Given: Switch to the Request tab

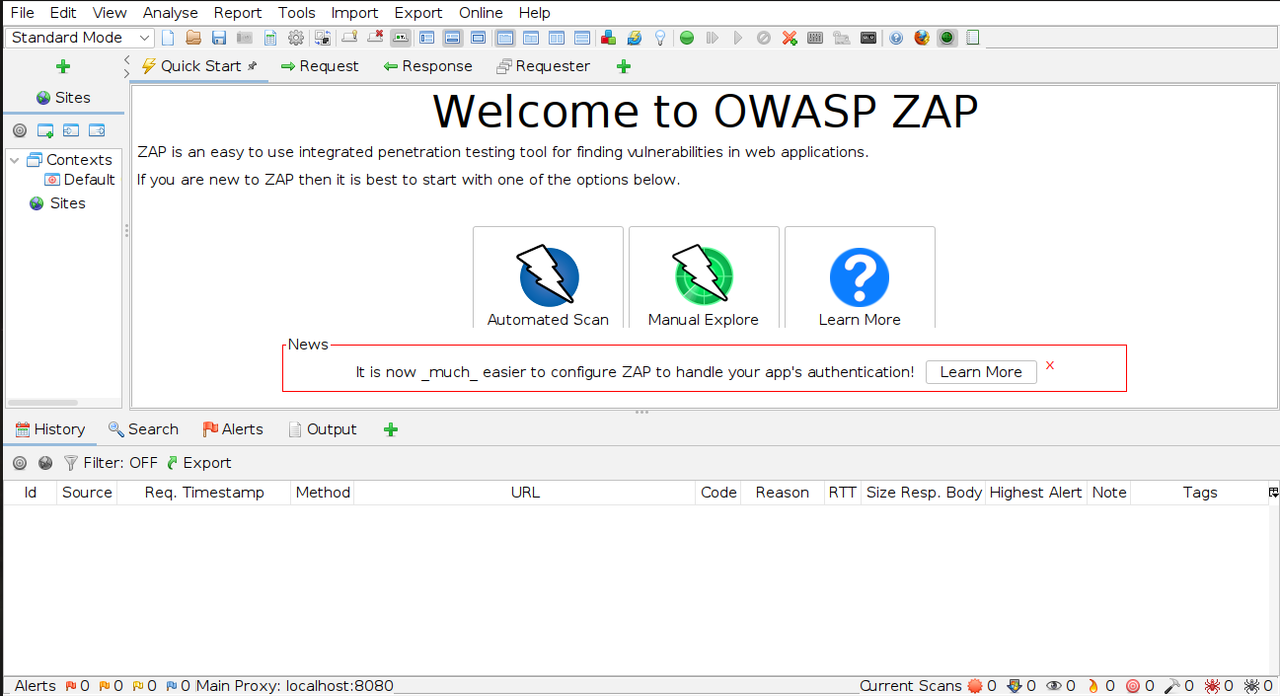Looking at the screenshot, I should coord(319,66).
